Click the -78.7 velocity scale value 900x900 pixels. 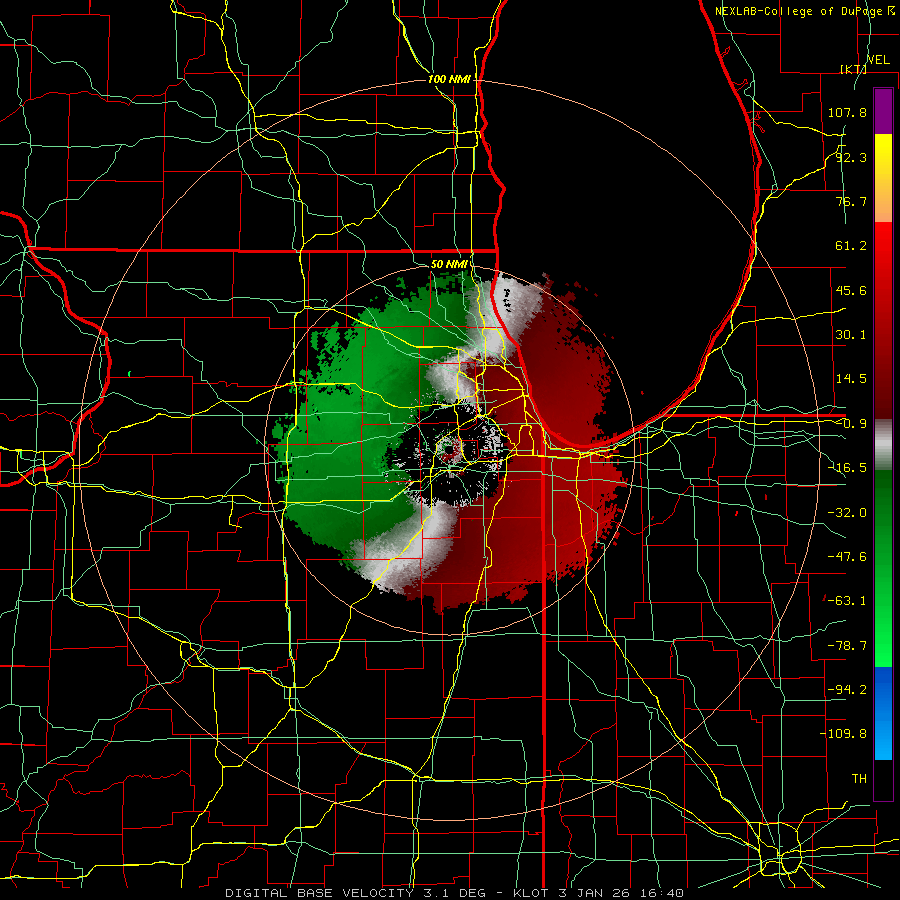[x=847, y=646]
